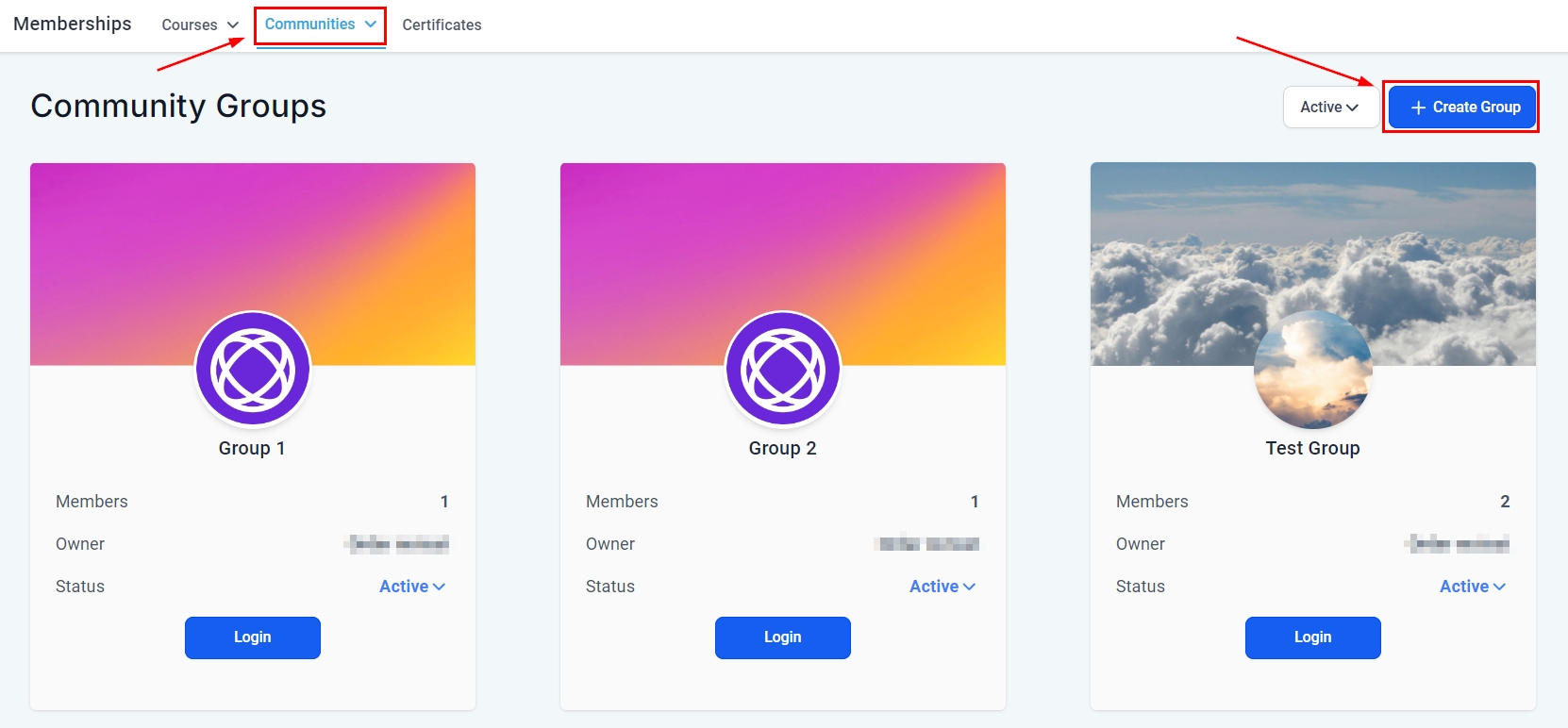
Task: Click the plus icon on Create Group
Action: pyautogui.click(x=1418, y=108)
